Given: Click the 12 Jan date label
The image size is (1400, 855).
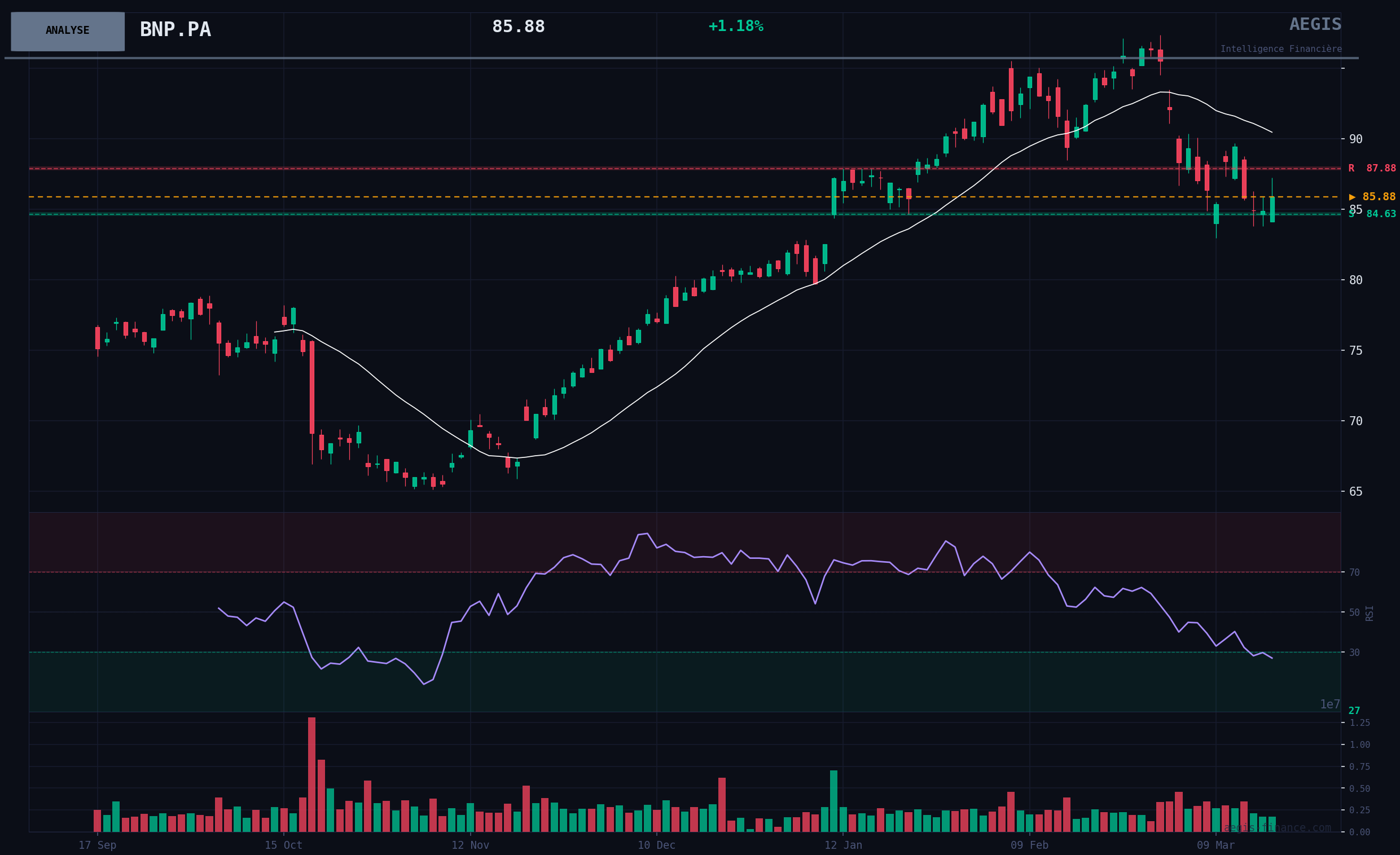Looking at the screenshot, I should [843, 845].
